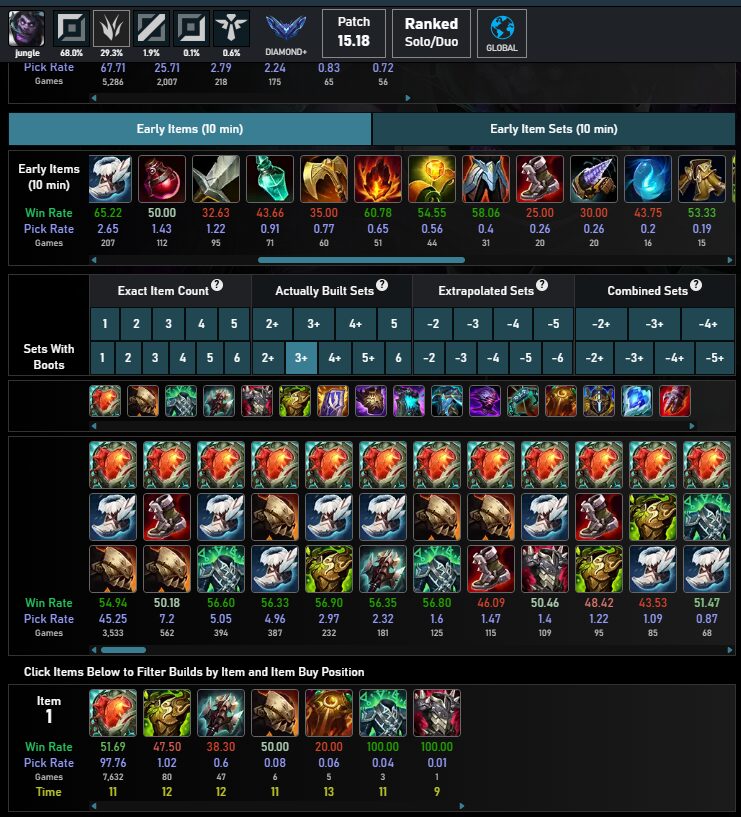Image resolution: width=741 pixels, height=817 pixels.
Task: Click the red potion early item icon
Action: coord(162,179)
